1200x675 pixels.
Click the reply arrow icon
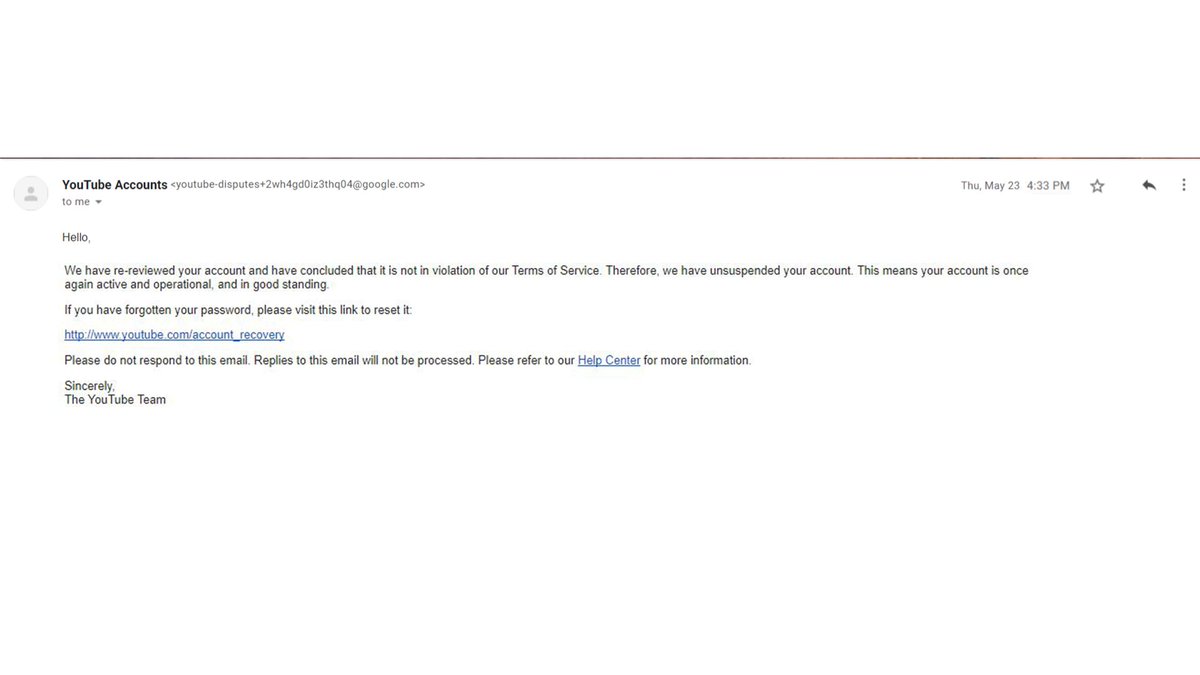pos(1149,185)
